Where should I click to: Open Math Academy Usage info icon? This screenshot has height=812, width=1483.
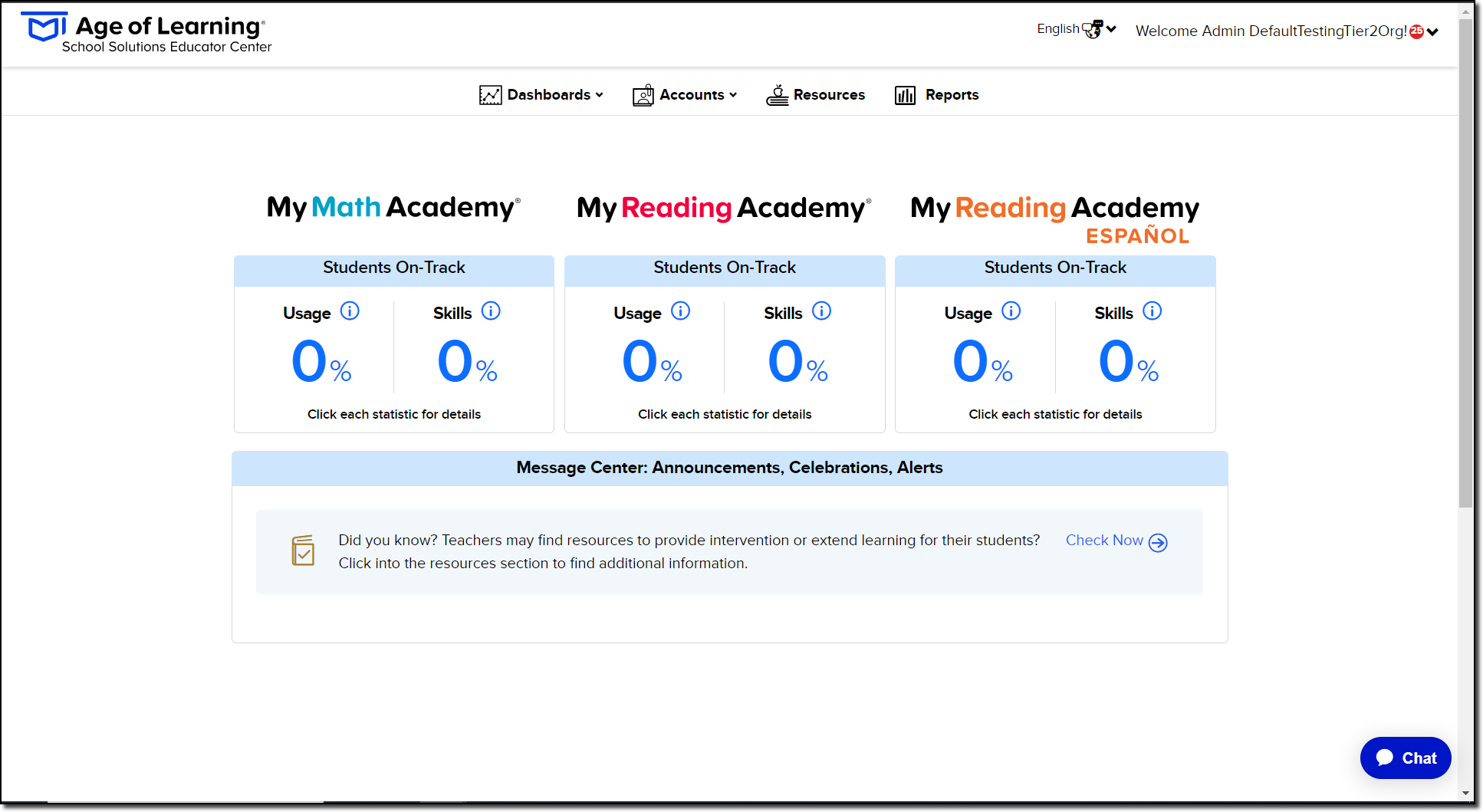point(350,311)
